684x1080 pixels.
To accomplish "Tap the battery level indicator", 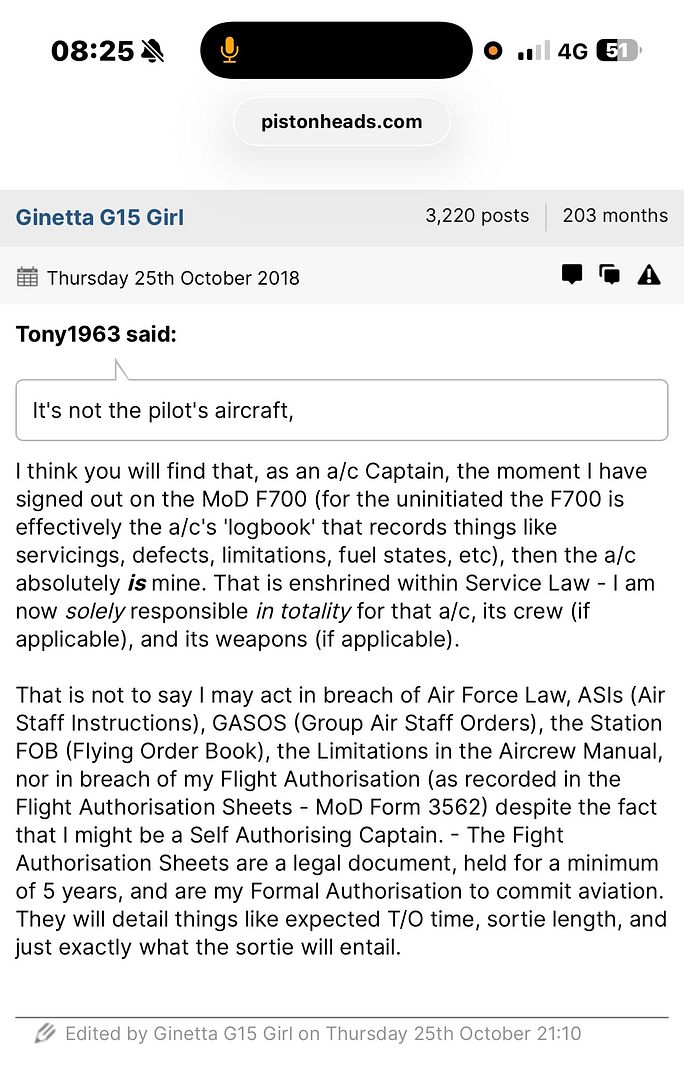I will (618, 51).
